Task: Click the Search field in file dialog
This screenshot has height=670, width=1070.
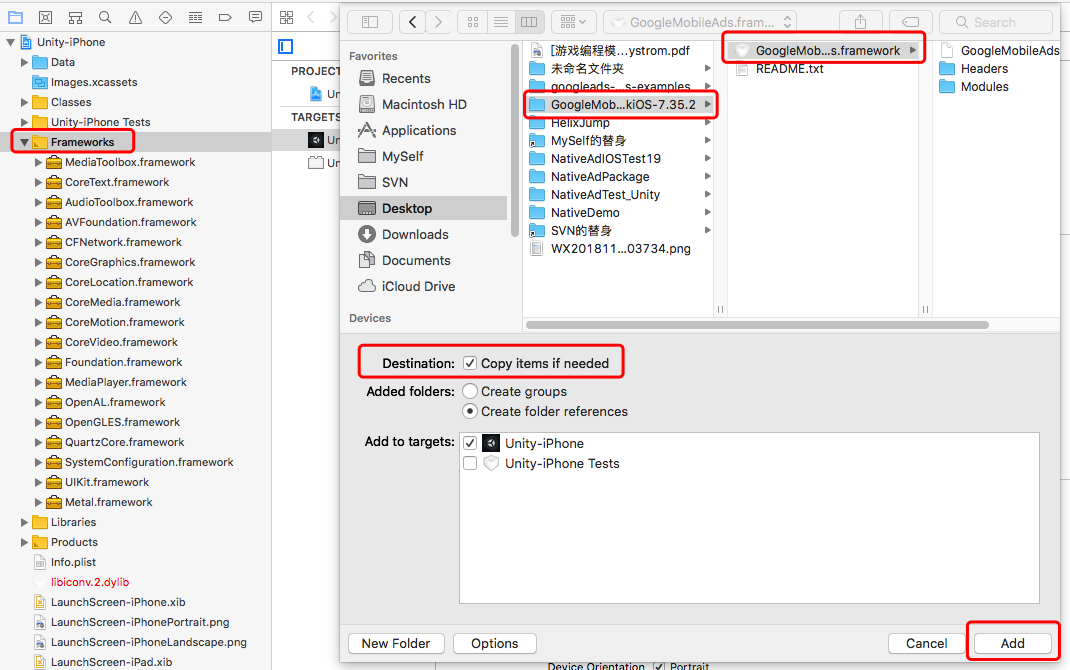Action: click(x=996, y=23)
